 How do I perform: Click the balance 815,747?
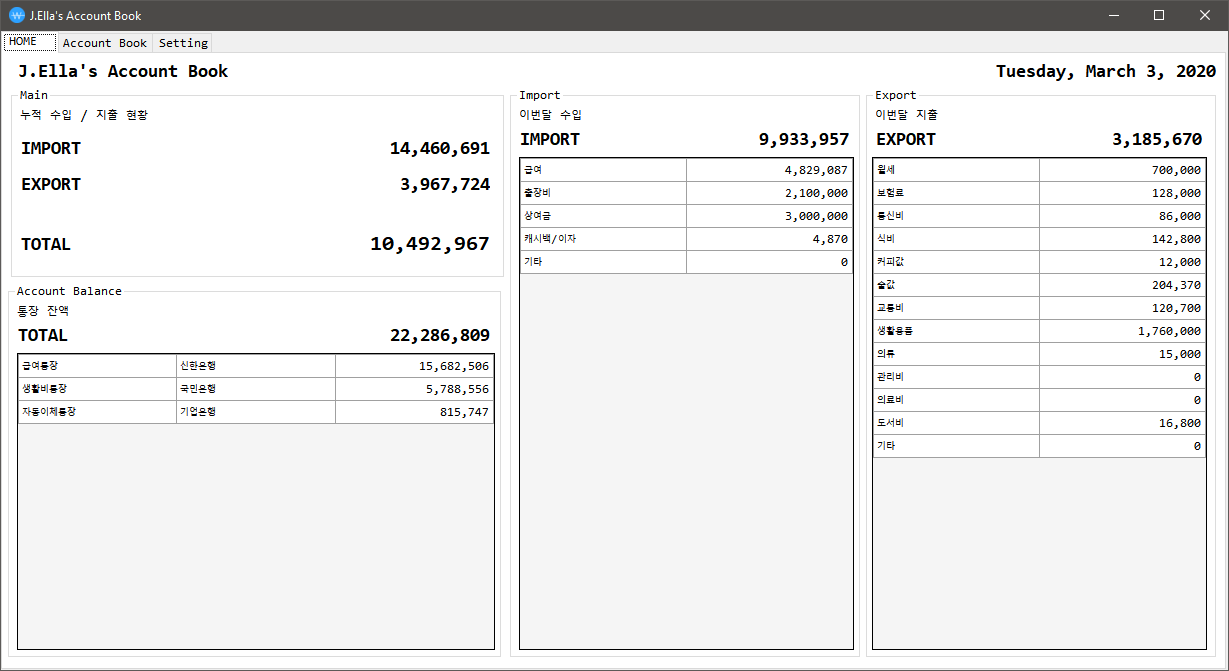[414, 412]
